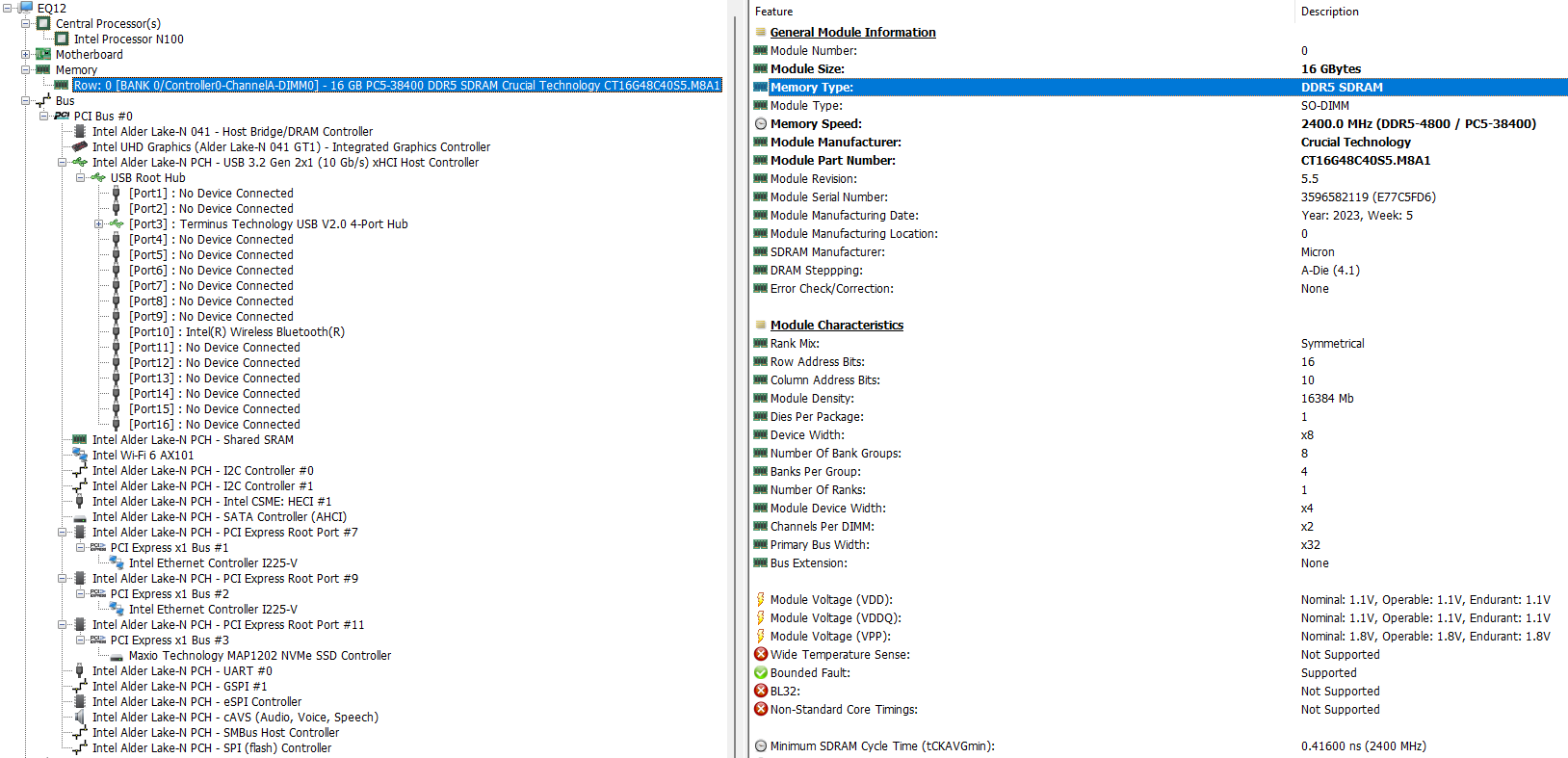Screen dimensions: 1568x758
Task: Collapse the Bus node
Action: tap(25, 100)
